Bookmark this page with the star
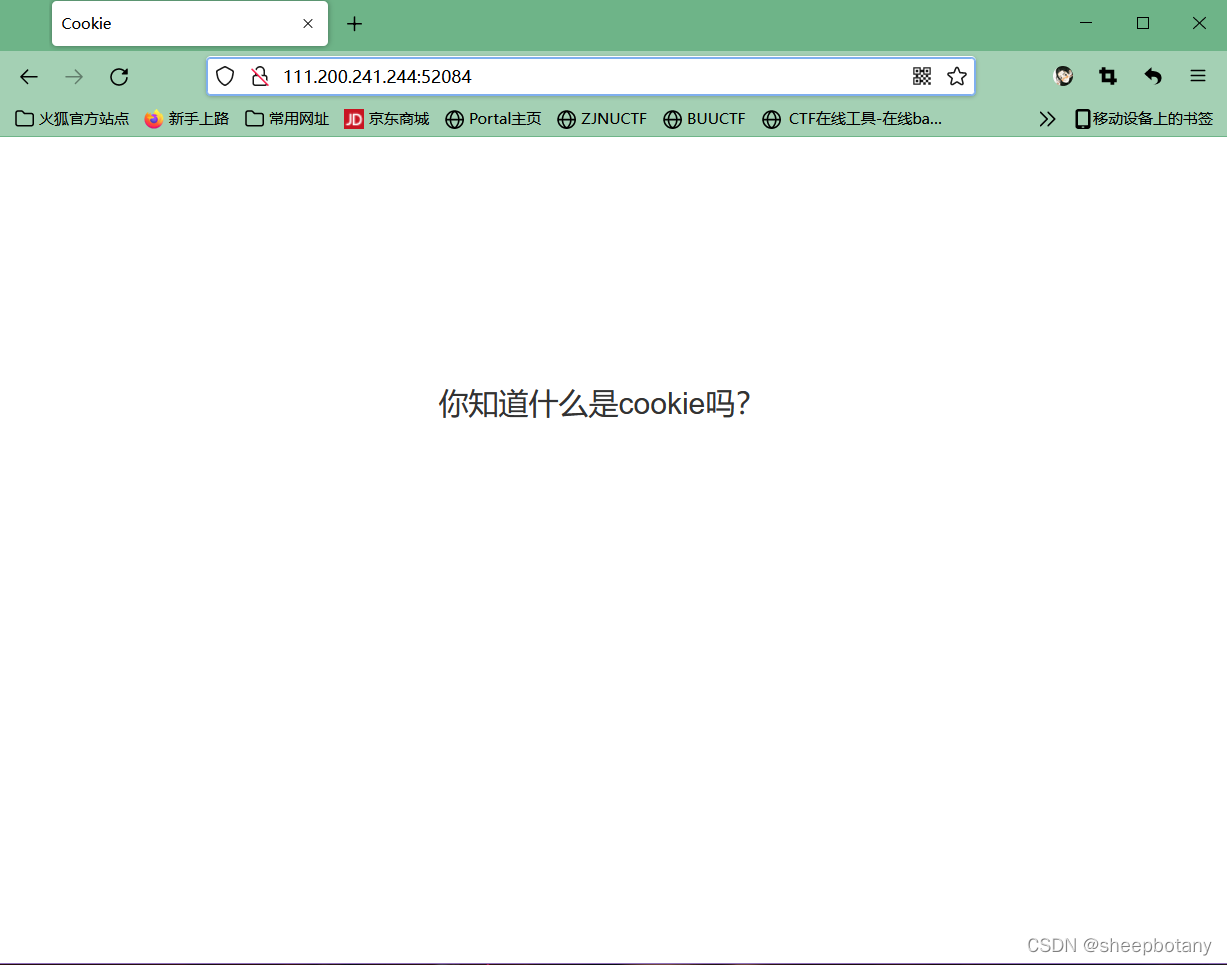The width and height of the screenshot is (1227, 965). pos(957,76)
